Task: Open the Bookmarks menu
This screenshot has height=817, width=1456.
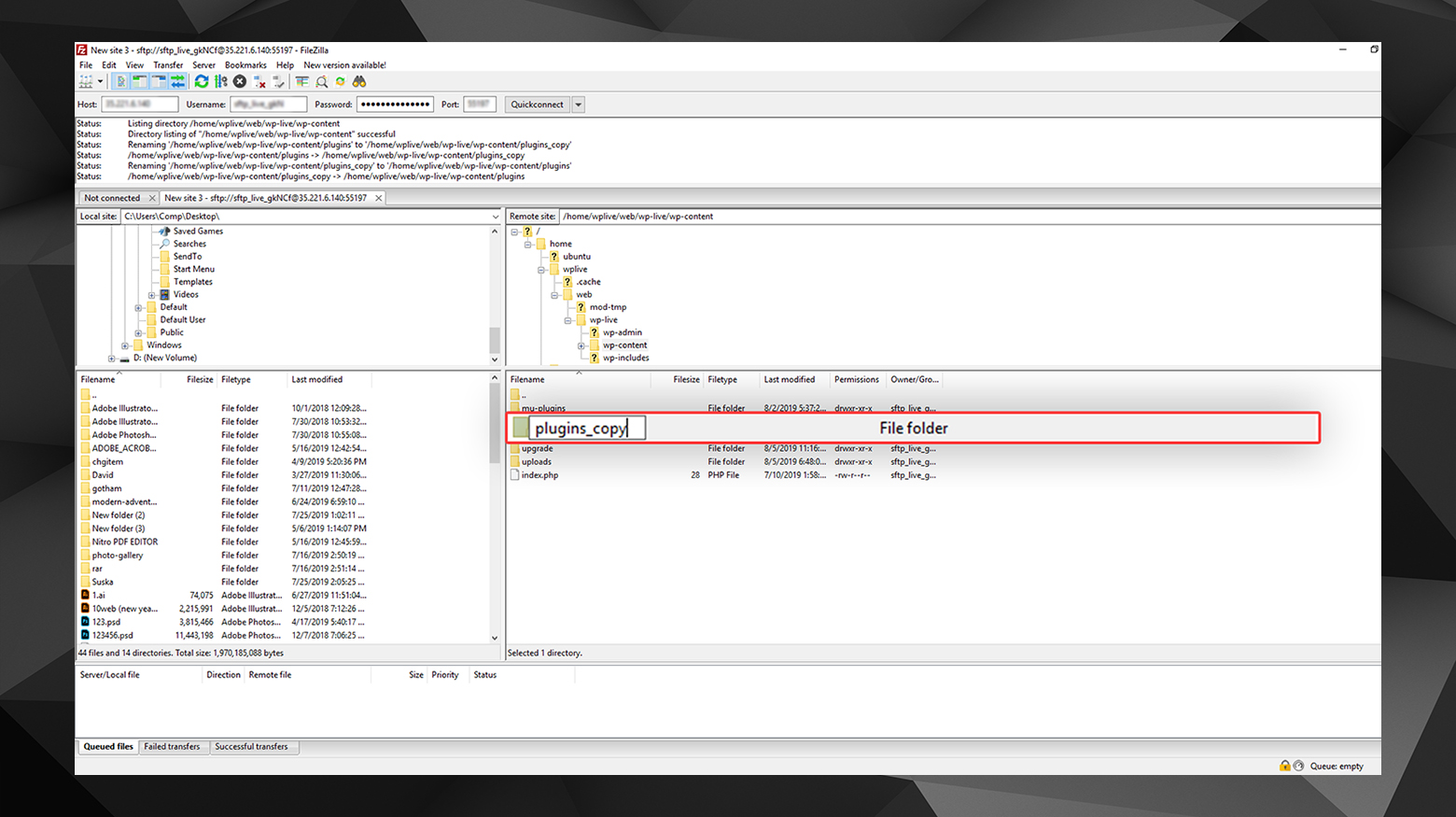Action: [245, 65]
